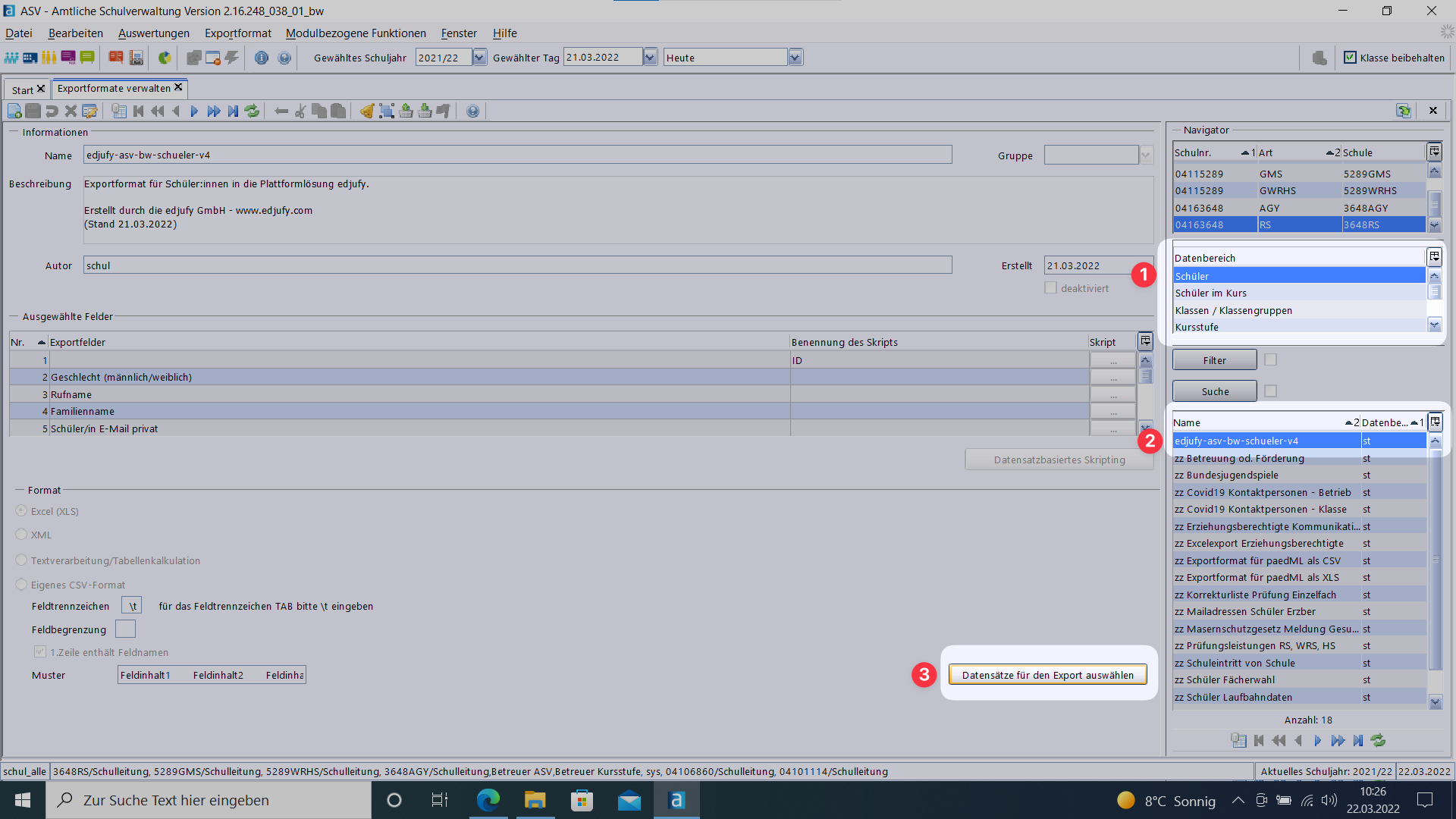Image resolution: width=1456 pixels, height=819 pixels.
Task: Open the blue info icon in toolbar
Action: (x=261, y=58)
